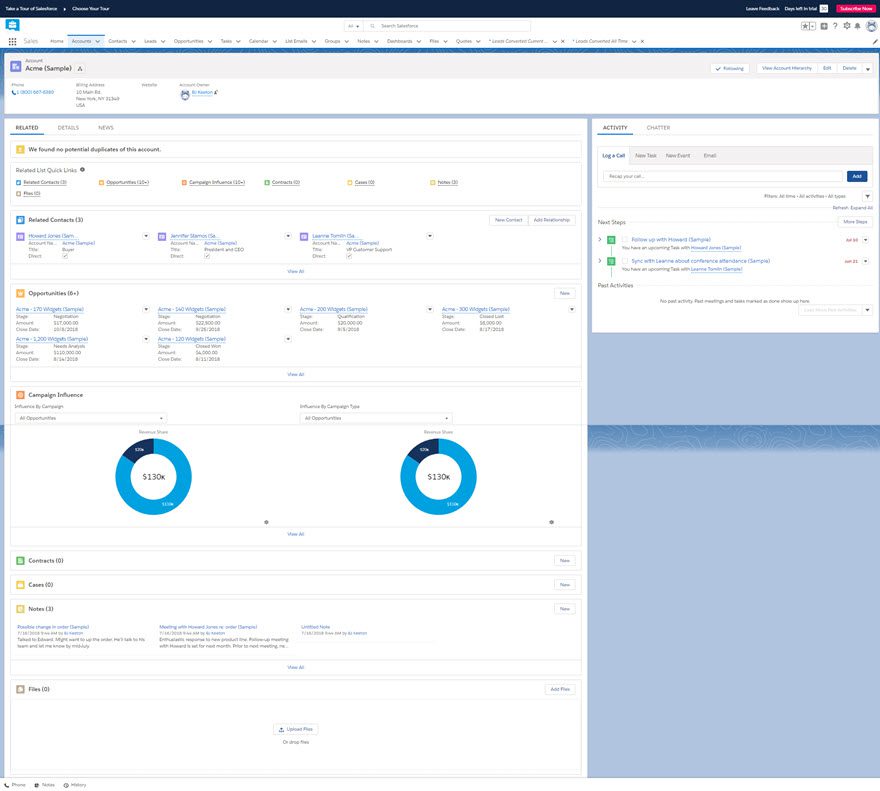Expand the Follow up with Howard step
The height and width of the screenshot is (791, 880).
pos(600,240)
